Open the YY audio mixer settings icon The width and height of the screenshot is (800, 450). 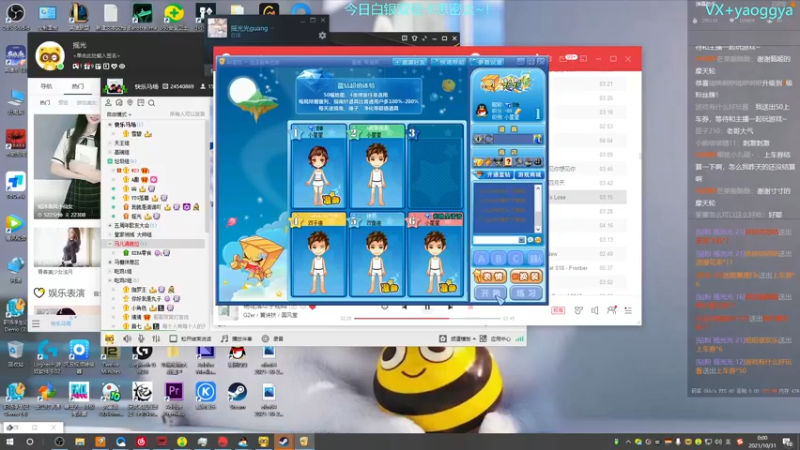156,338
